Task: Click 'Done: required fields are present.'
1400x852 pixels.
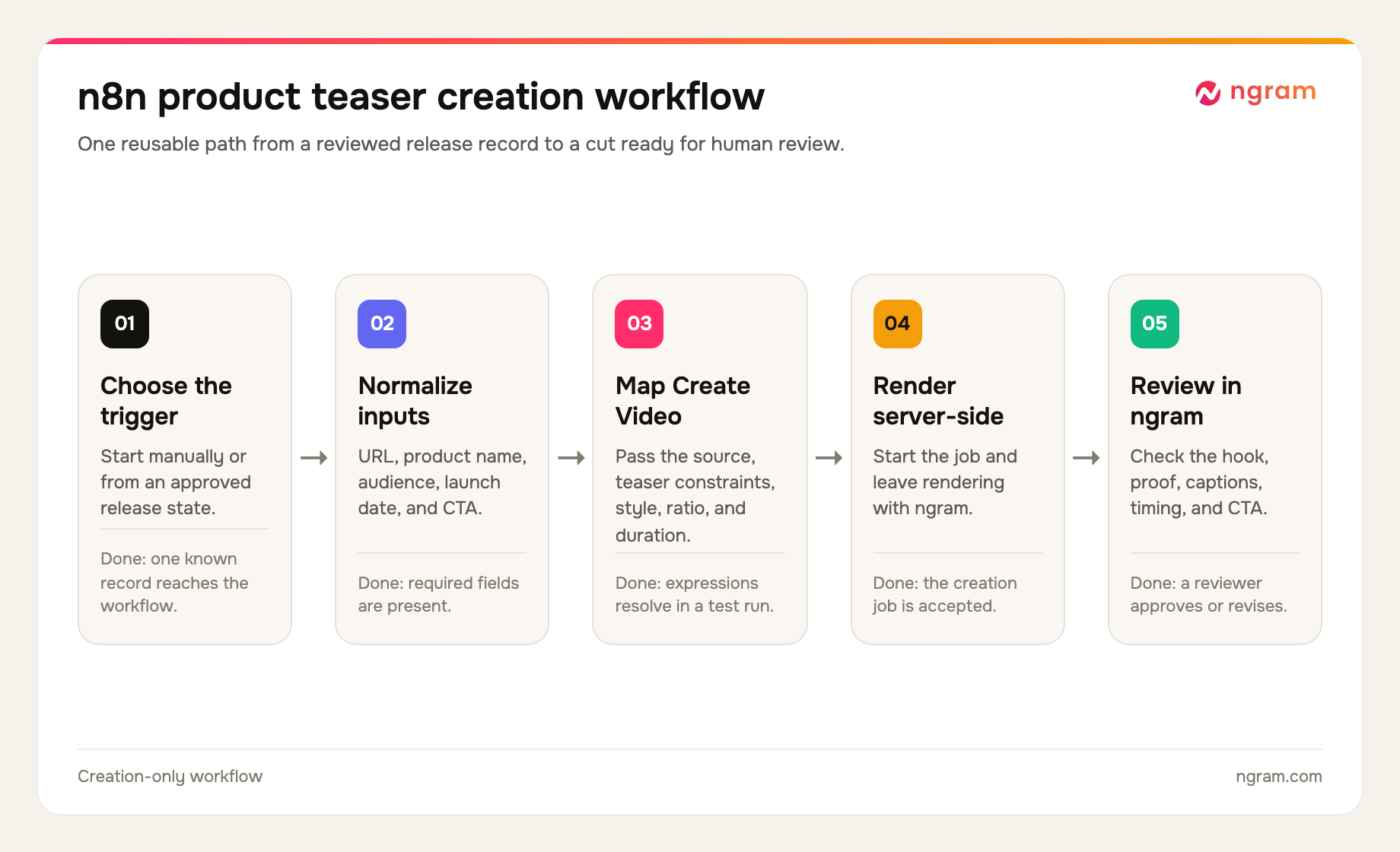Action: coord(438,594)
